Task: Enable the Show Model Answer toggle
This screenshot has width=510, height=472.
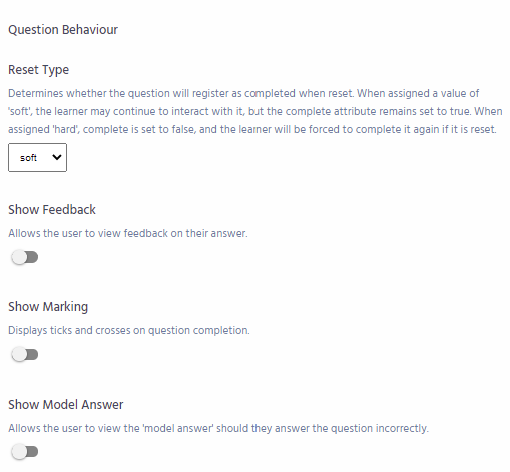Action: [x=25, y=452]
